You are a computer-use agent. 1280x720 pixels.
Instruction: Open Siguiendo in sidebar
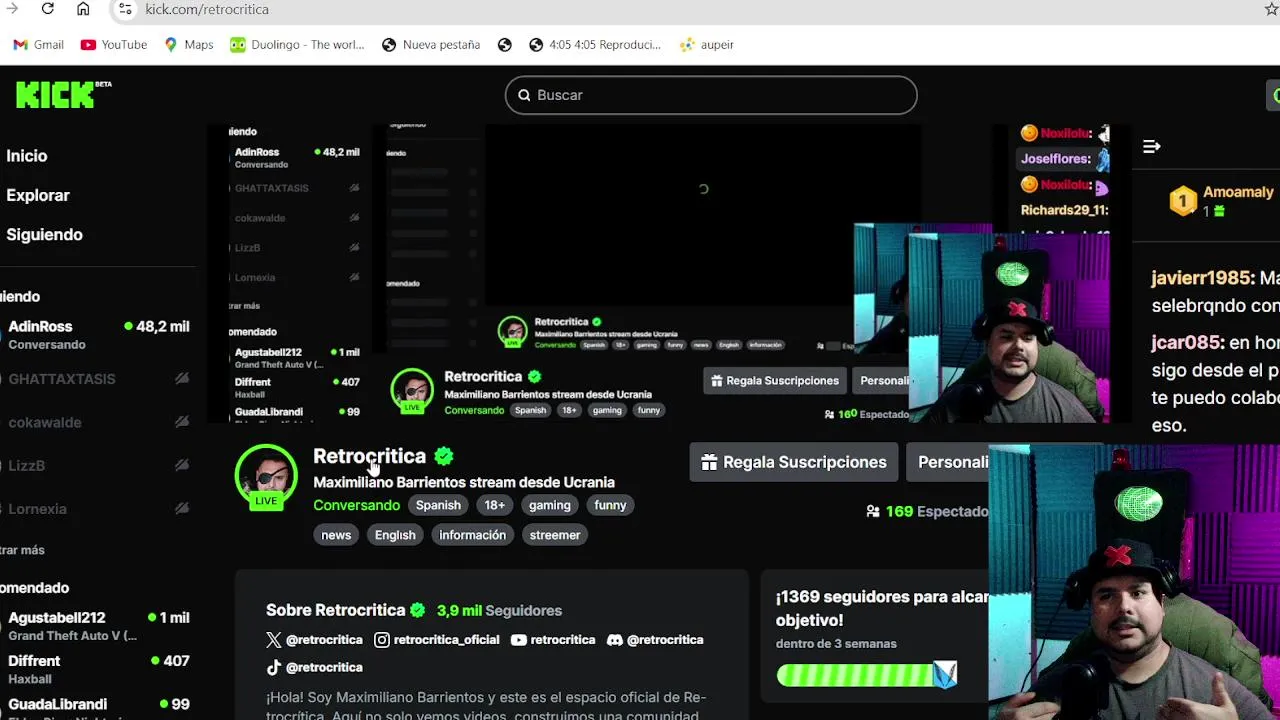(44, 235)
